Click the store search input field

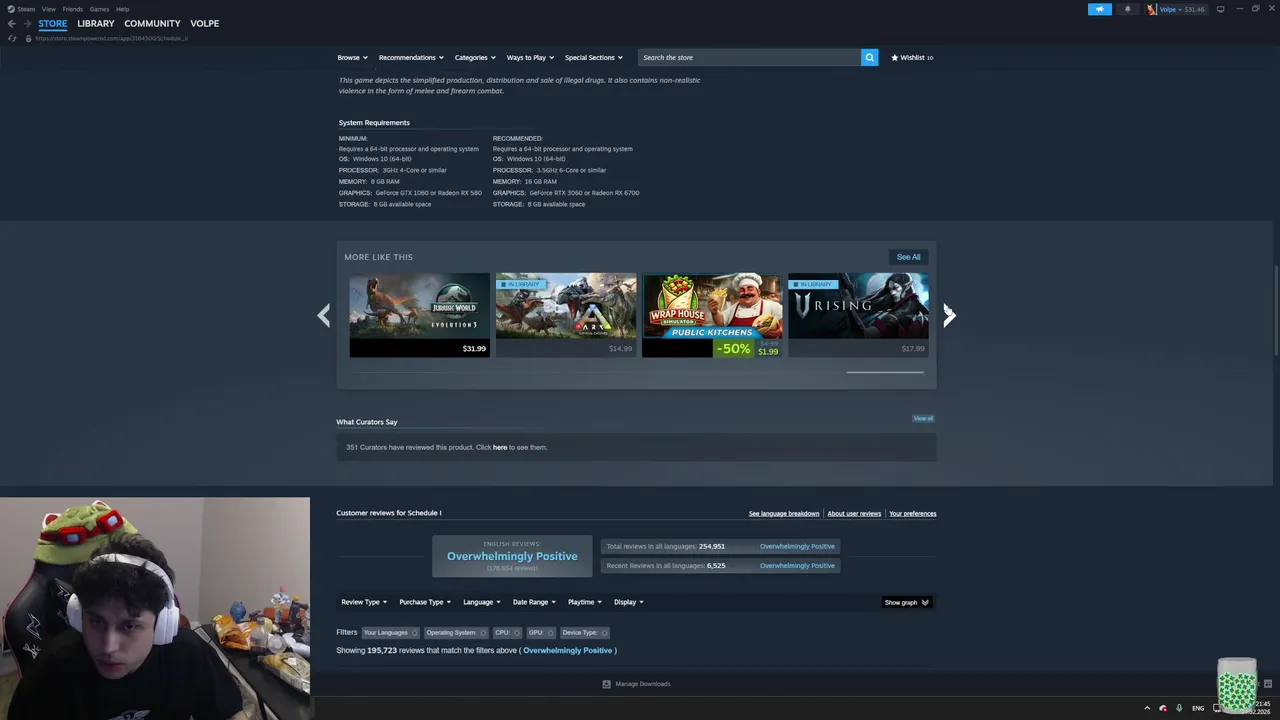tap(749, 57)
